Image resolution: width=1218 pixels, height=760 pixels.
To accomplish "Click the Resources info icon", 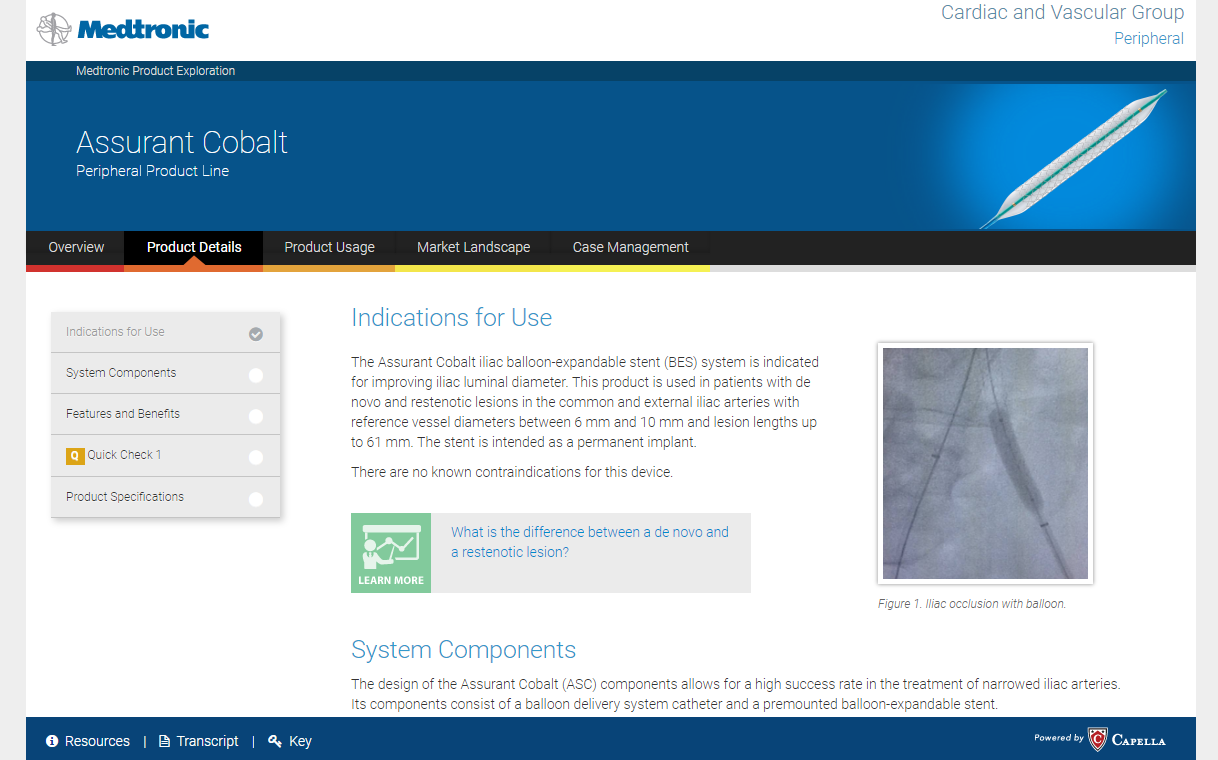I will tap(52, 741).
